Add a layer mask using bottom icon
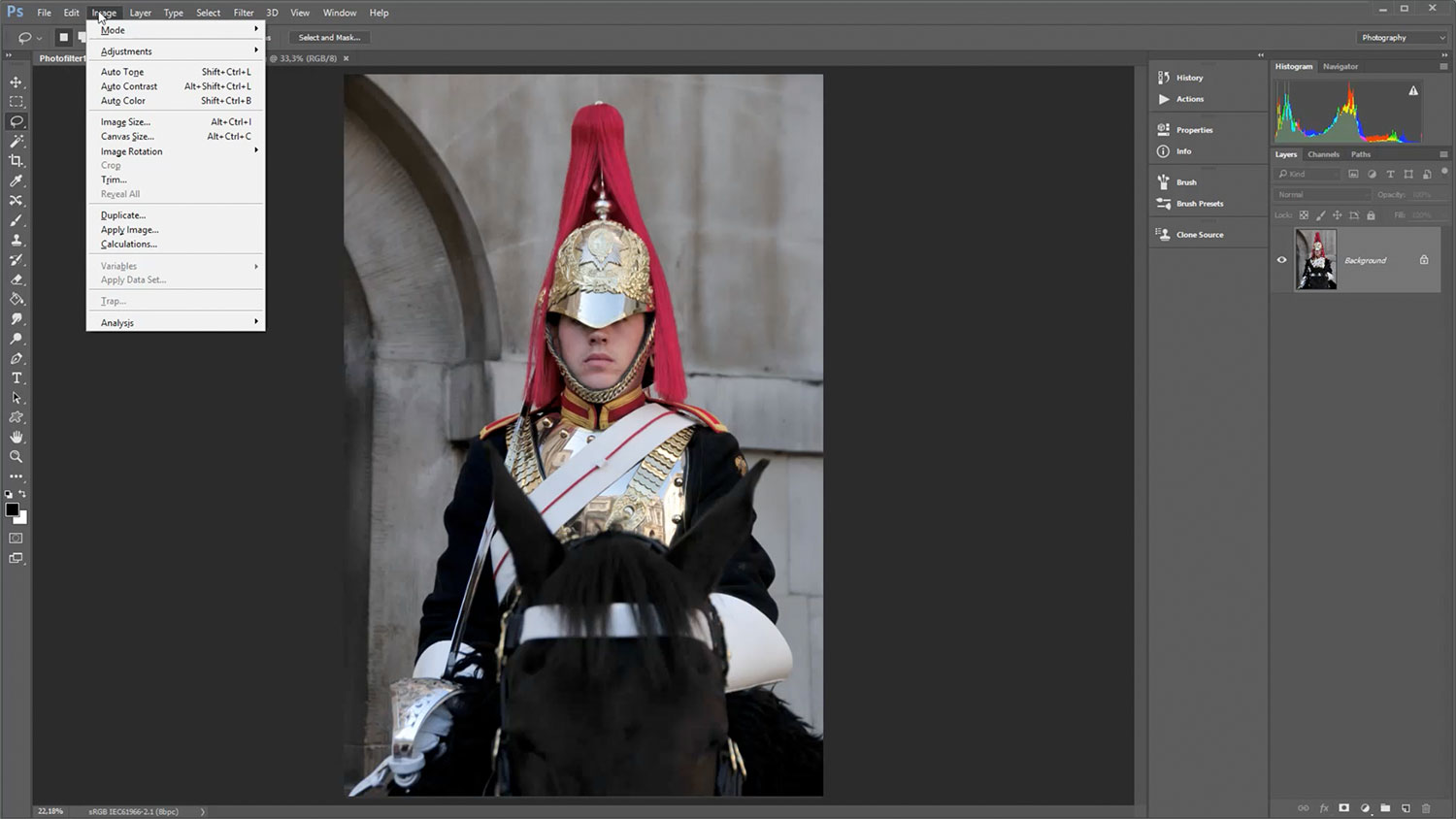 tap(1344, 808)
